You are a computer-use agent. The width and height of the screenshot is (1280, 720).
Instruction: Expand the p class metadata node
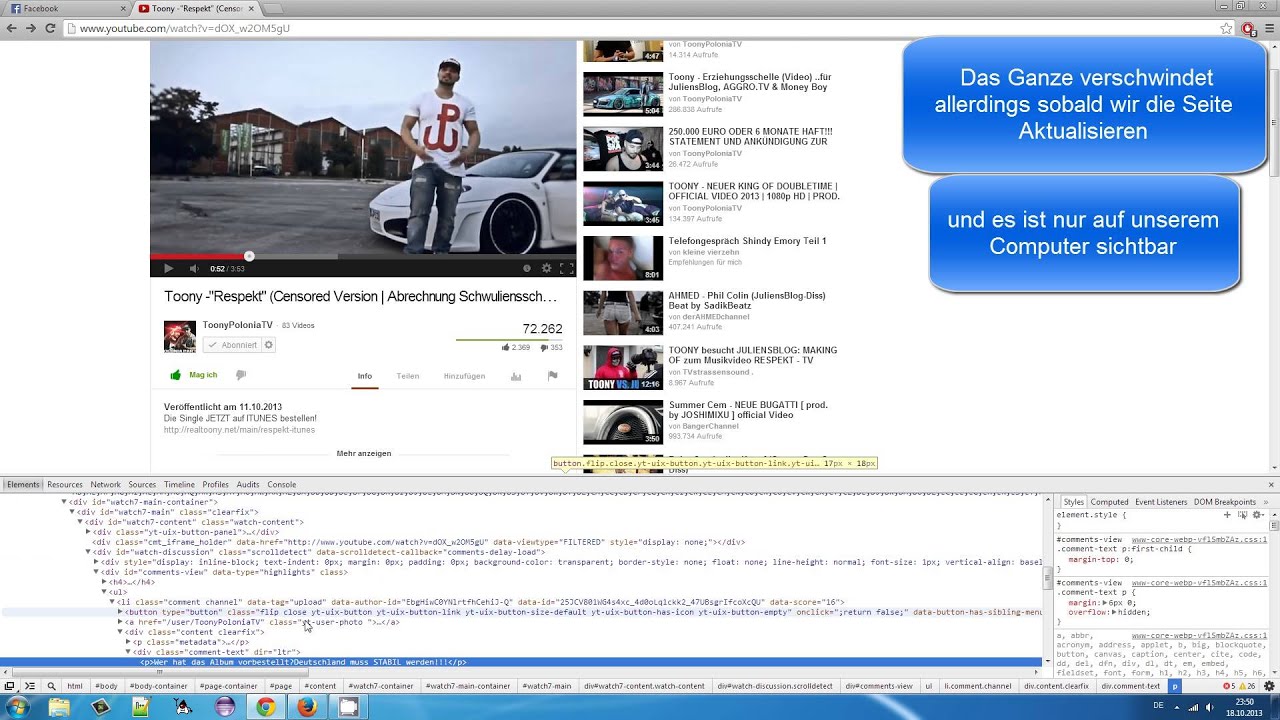click(128, 642)
